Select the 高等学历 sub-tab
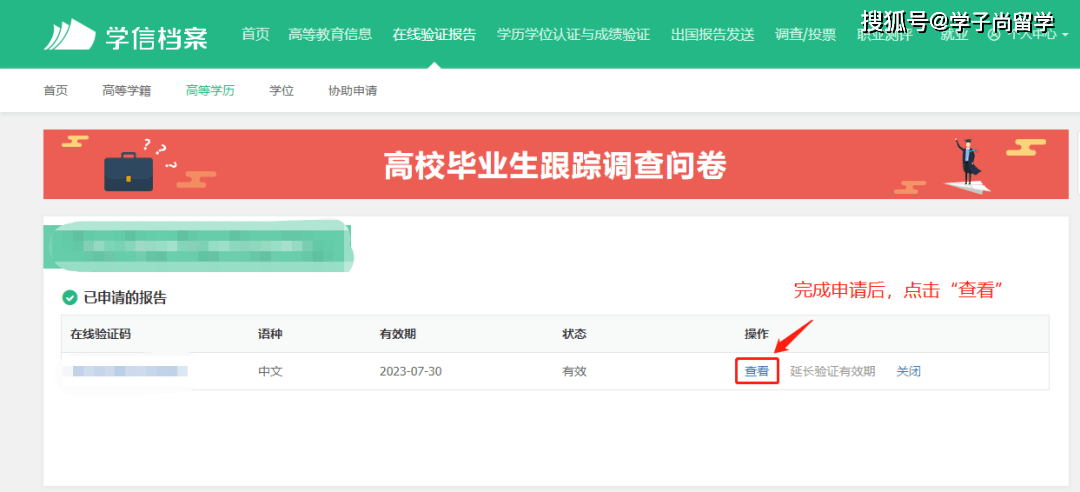 210,91
